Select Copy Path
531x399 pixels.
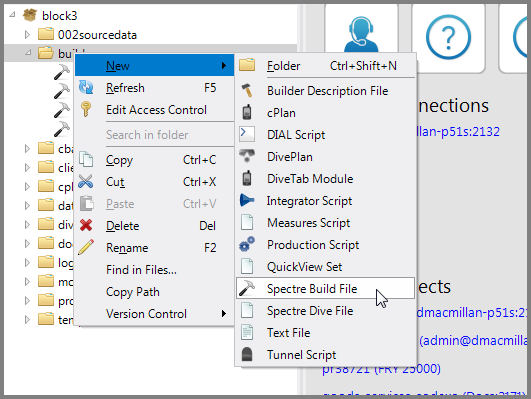tap(154, 292)
